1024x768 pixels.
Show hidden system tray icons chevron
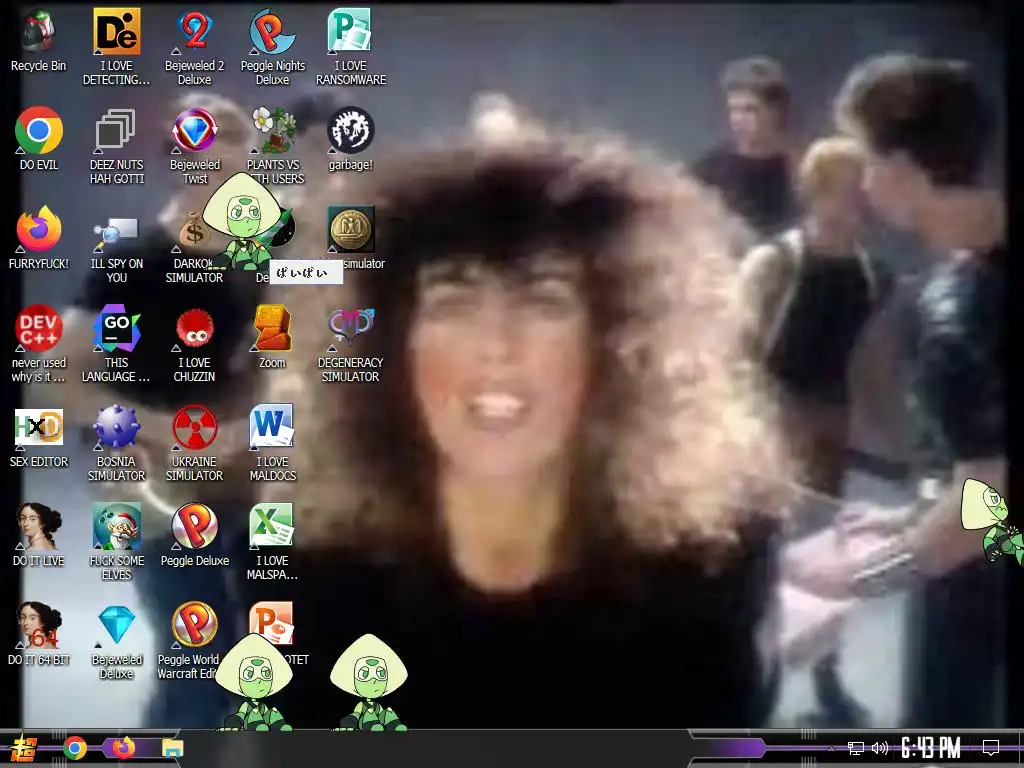(831, 748)
